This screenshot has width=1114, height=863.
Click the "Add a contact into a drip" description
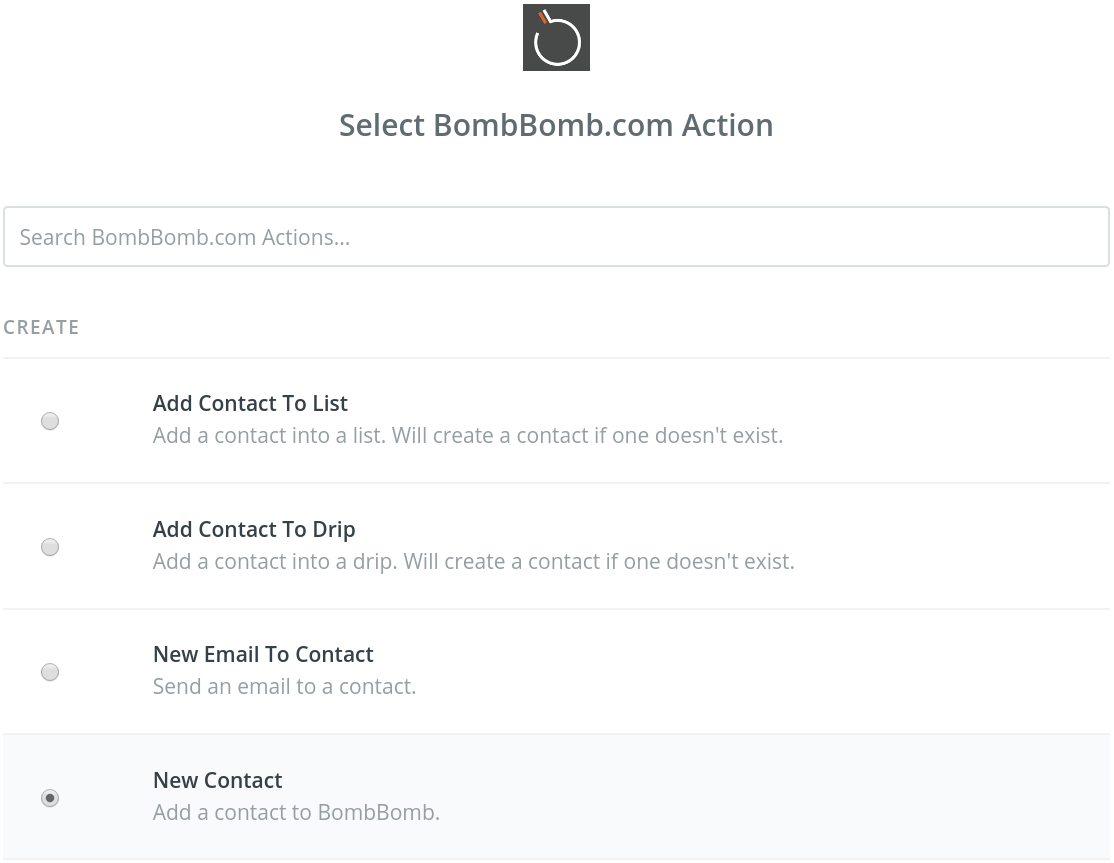[x=473, y=561]
